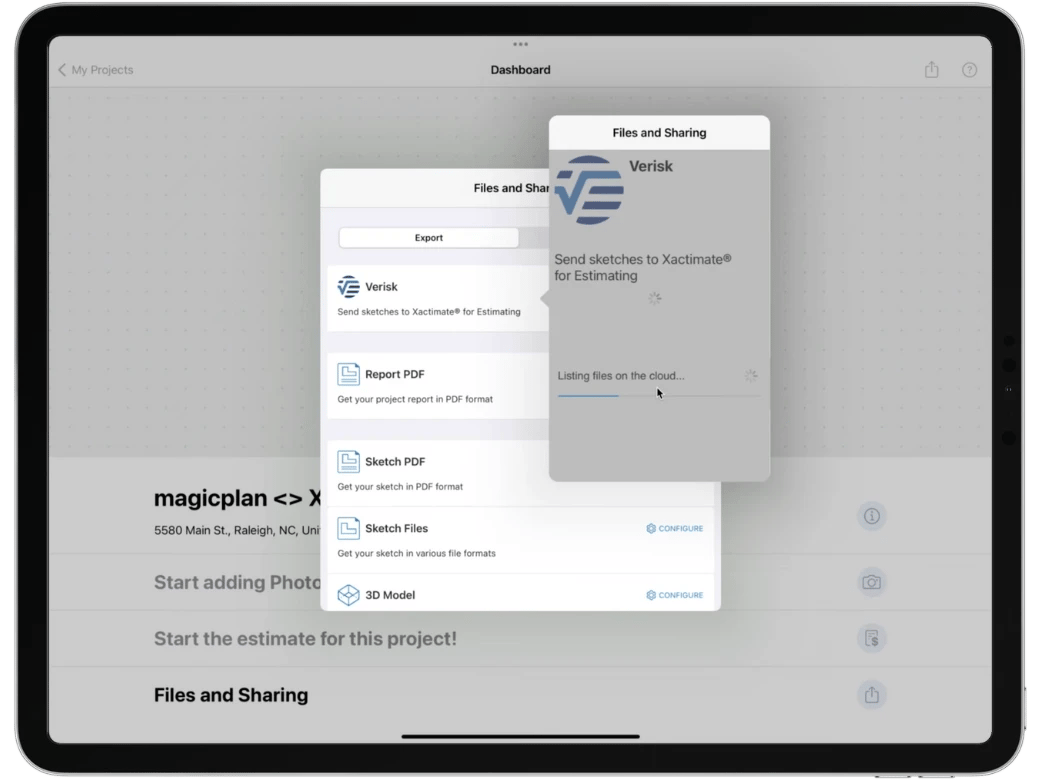Select the Verisk export option icon
This screenshot has height=780, width=1040.
[x=347, y=285]
